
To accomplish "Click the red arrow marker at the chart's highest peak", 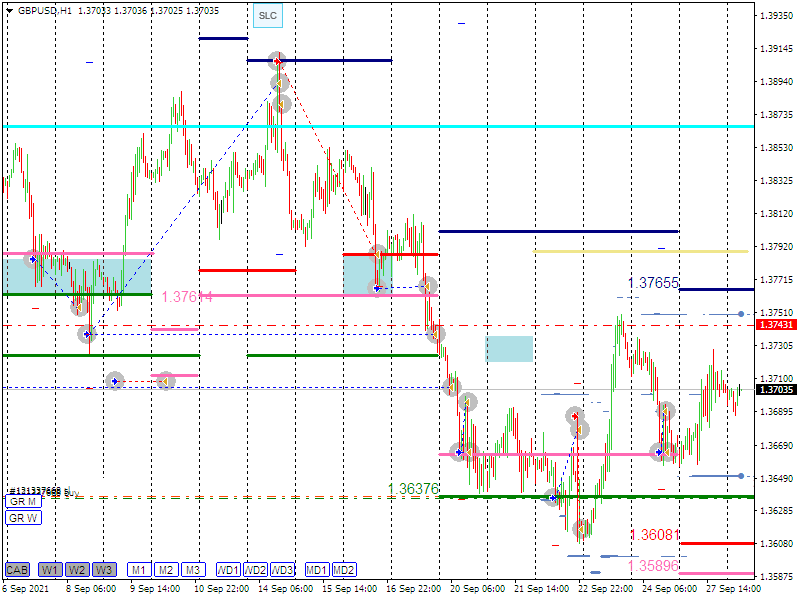I will (x=277, y=61).
